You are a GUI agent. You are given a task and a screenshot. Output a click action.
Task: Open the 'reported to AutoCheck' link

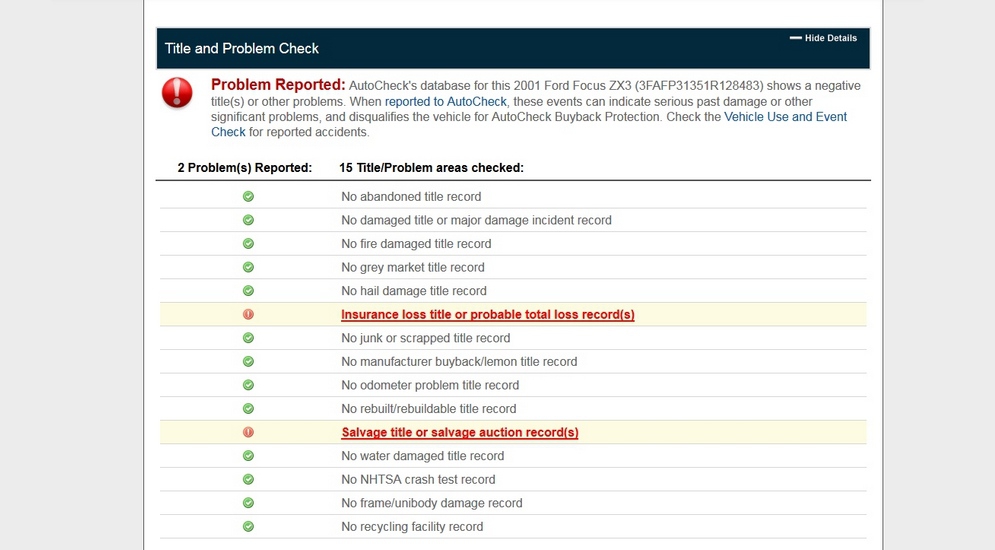(445, 101)
